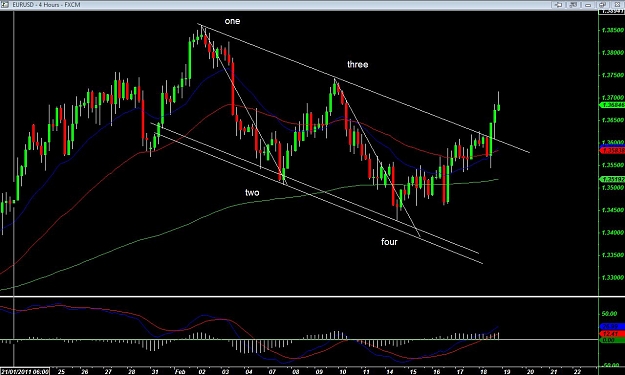Click the '14' date label on time axis
The height and width of the screenshot is (375, 625).
tap(389, 371)
